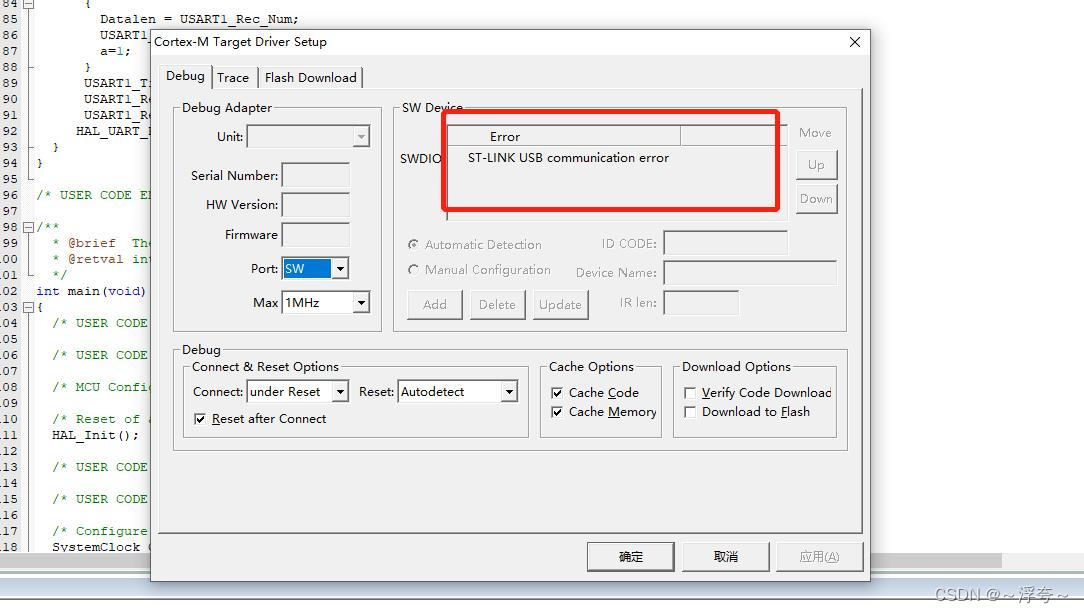Click 确定 to confirm the settings

point(630,556)
